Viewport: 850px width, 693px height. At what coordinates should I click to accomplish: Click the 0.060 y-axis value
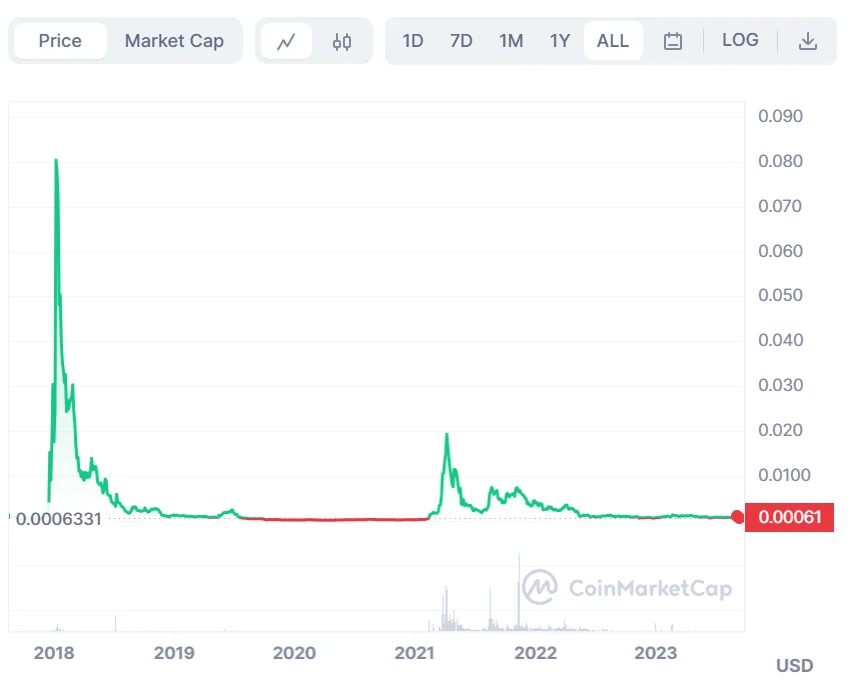[780, 251]
